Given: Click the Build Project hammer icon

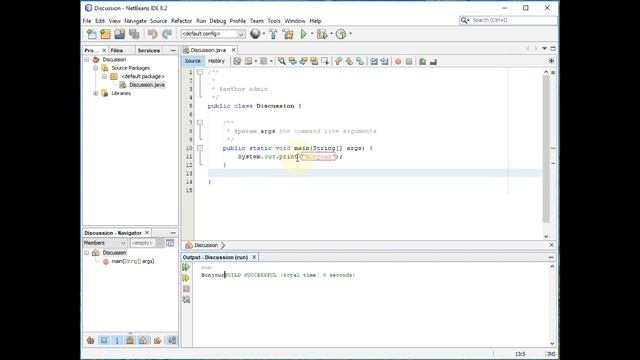Looking at the screenshot, I should click(x=273, y=34).
